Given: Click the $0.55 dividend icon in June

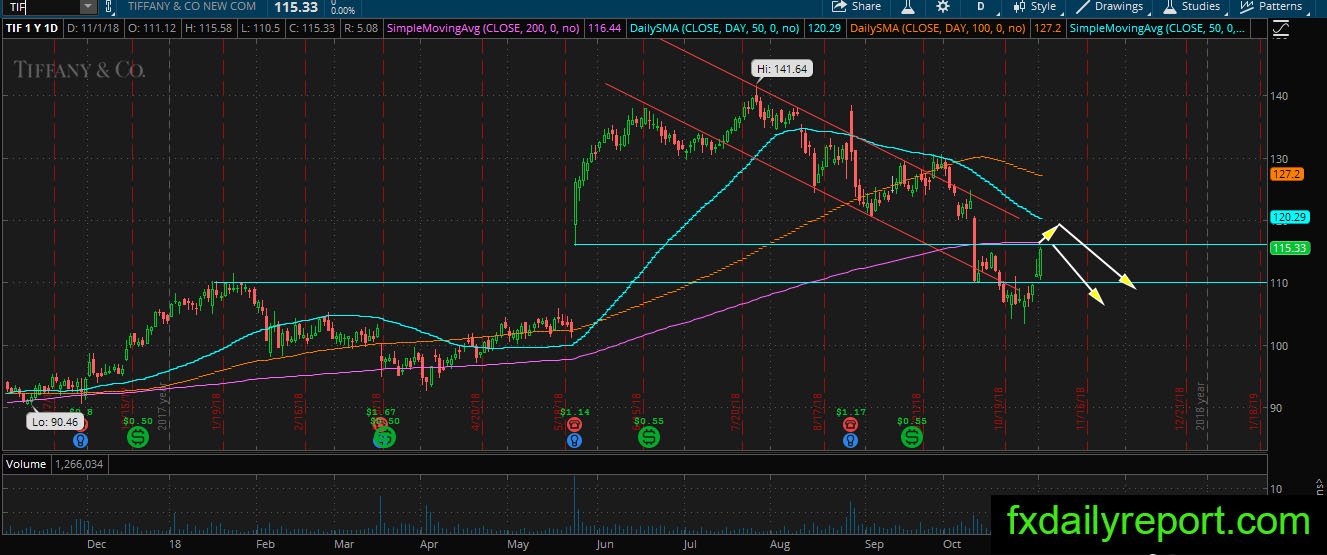Looking at the screenshot, I should coord(648,436).
